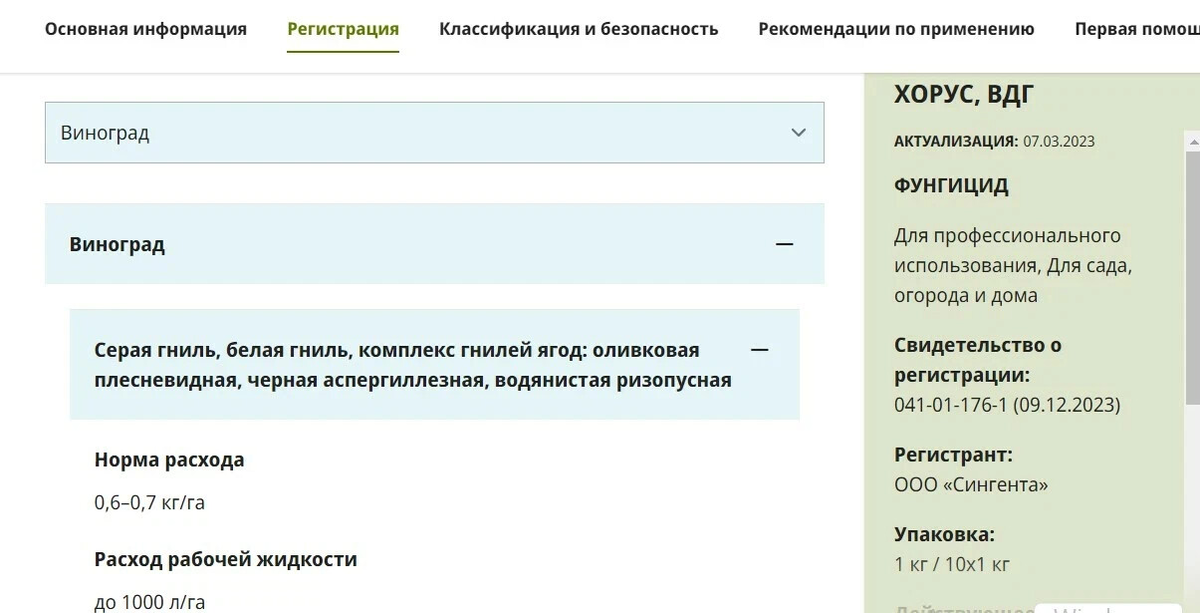Click the chevron in the Виноград dropdown
Image resolution: width=1200 pixels, height=613 pixels.
[x=798, y=133]
